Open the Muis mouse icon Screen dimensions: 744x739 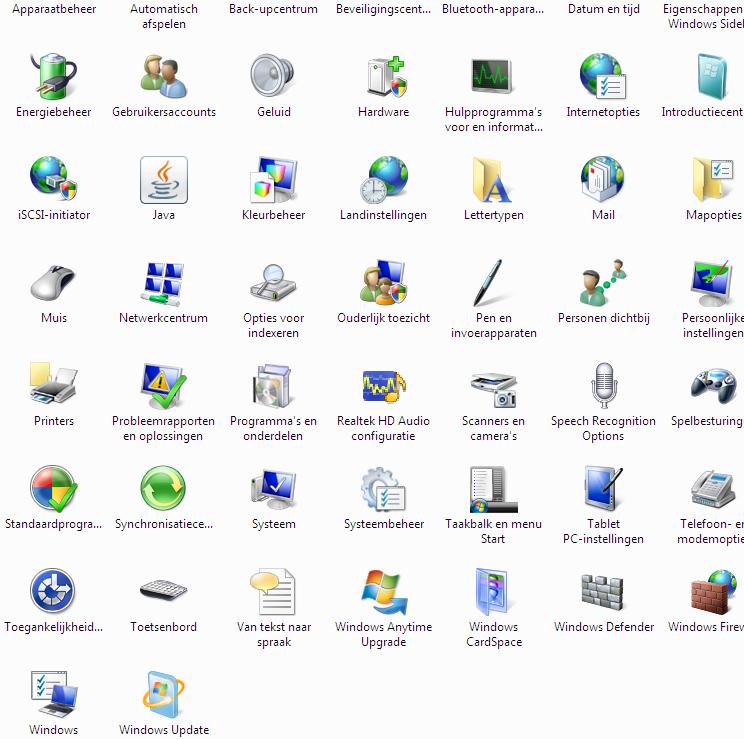[x=54, y=282]
